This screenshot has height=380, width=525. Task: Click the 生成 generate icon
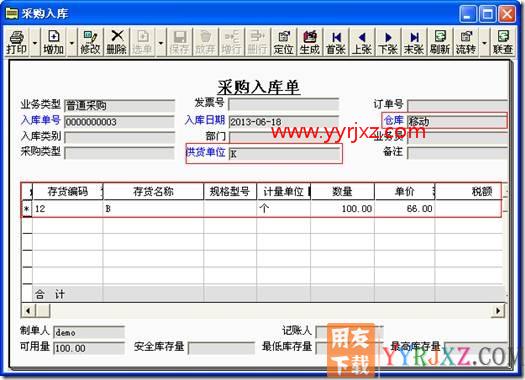pos(309,42)
